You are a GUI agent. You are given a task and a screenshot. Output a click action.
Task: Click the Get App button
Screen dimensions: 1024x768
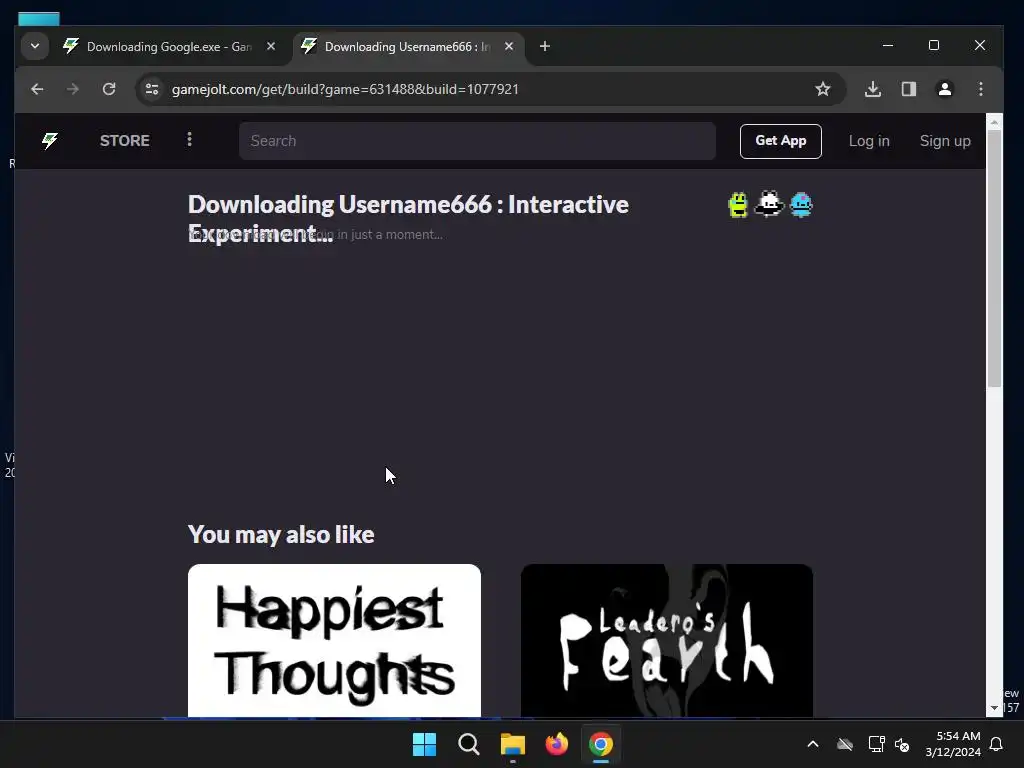click(x=780, y=141)
